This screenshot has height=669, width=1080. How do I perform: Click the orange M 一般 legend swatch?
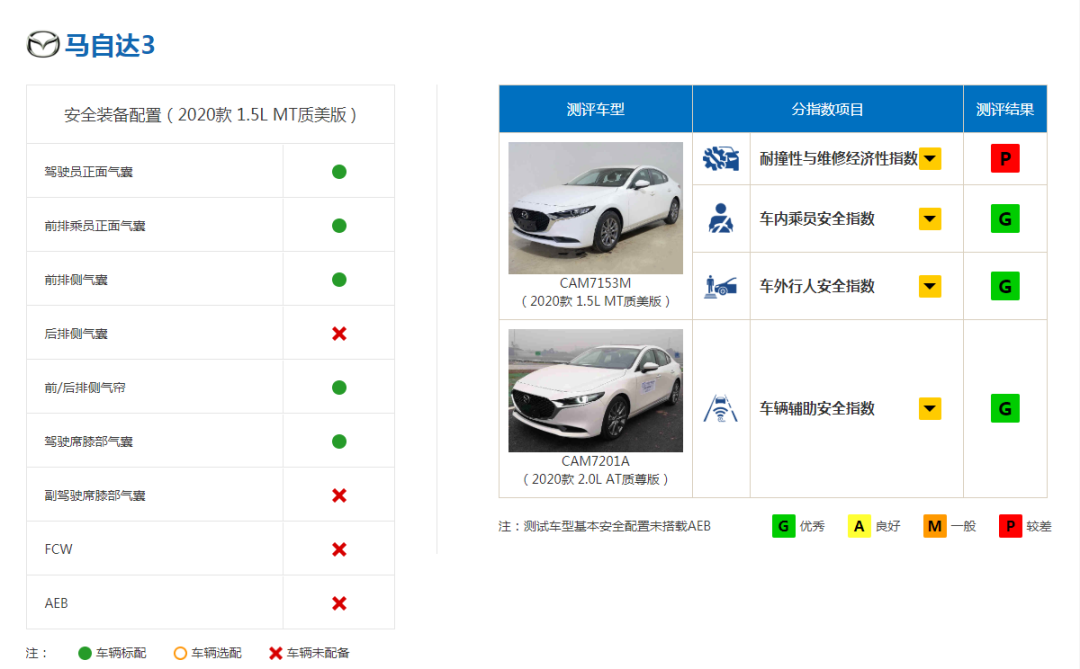935,526
